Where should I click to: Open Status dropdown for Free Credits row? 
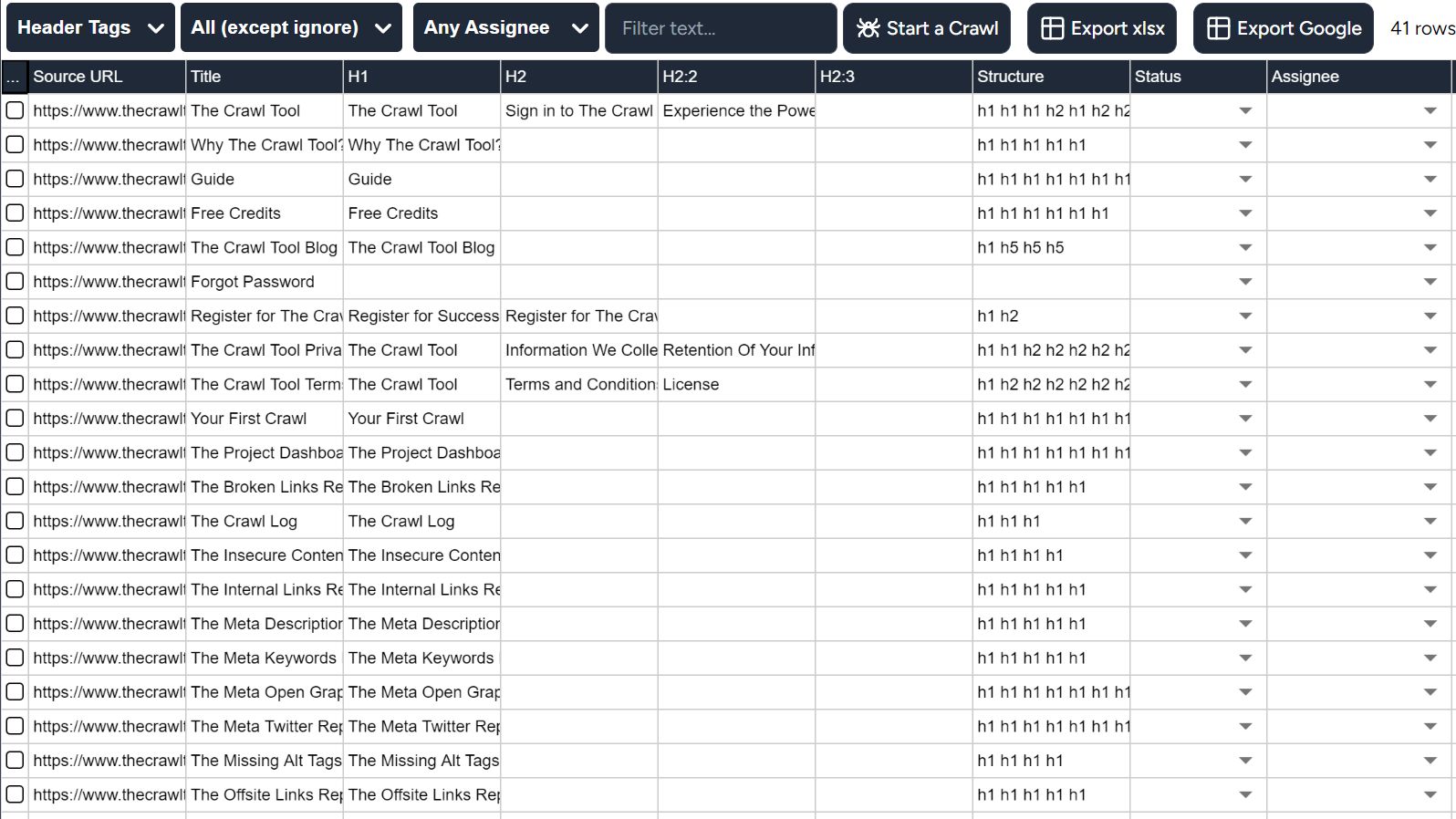(x=1244, y=213)
